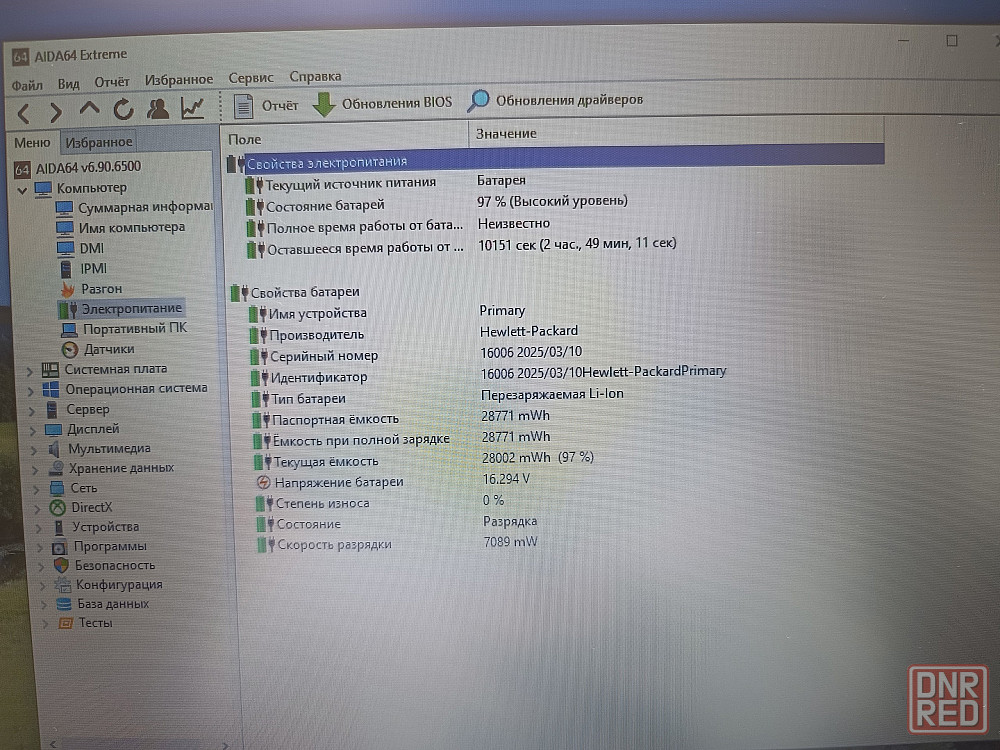Expand the Системная плата node

tap(29, 371)
